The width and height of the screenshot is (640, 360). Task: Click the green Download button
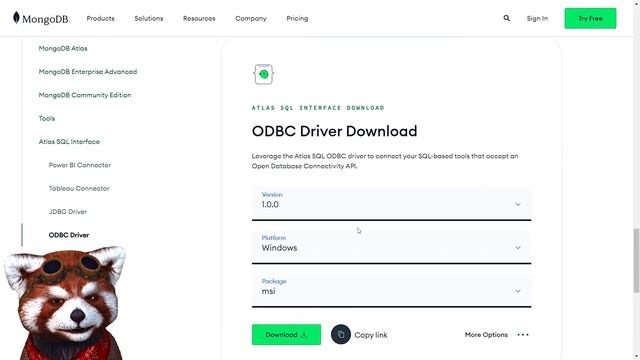(x=286, y=335)
